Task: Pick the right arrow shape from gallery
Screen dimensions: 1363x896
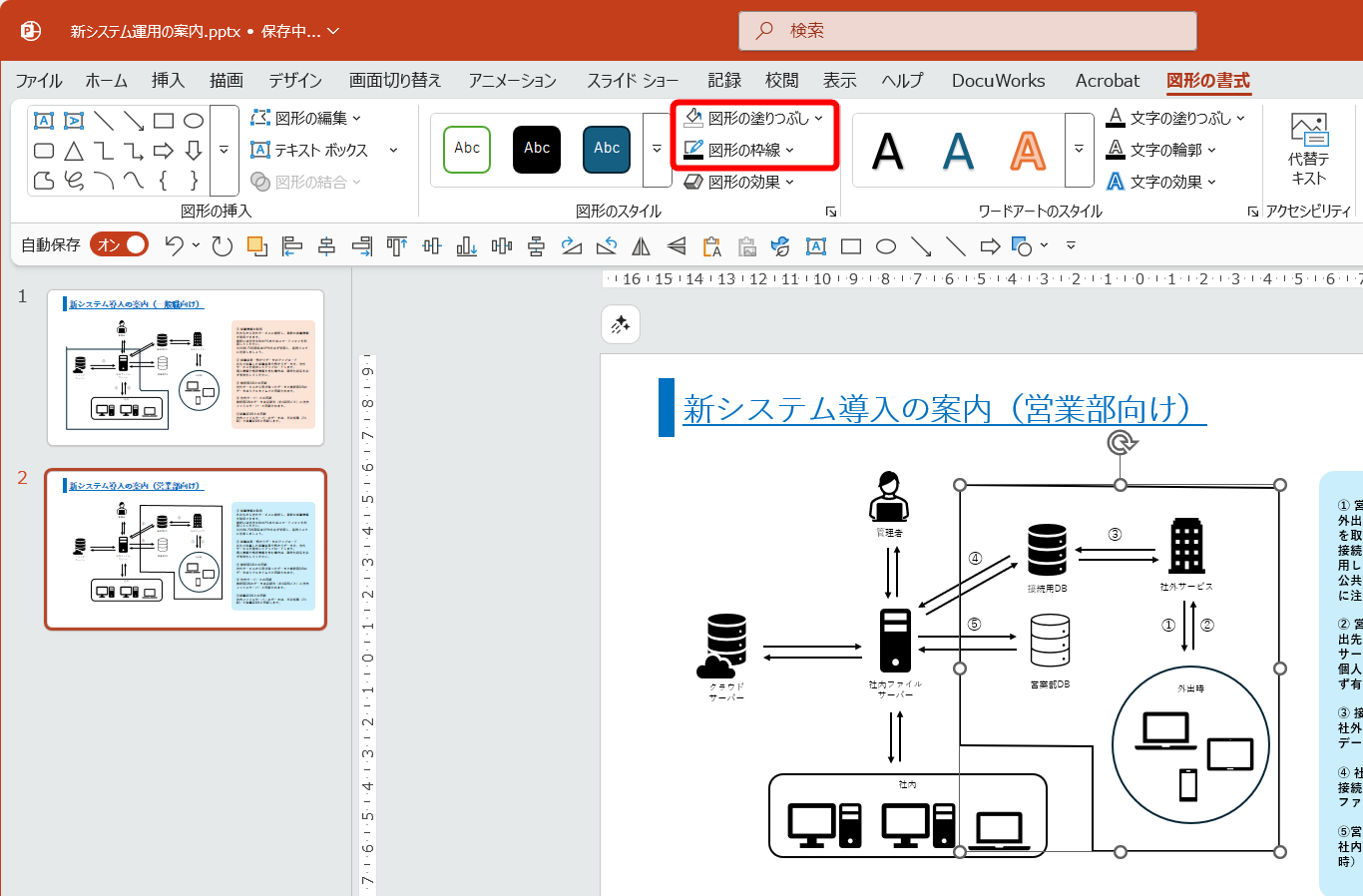Action: click(164, 151)
